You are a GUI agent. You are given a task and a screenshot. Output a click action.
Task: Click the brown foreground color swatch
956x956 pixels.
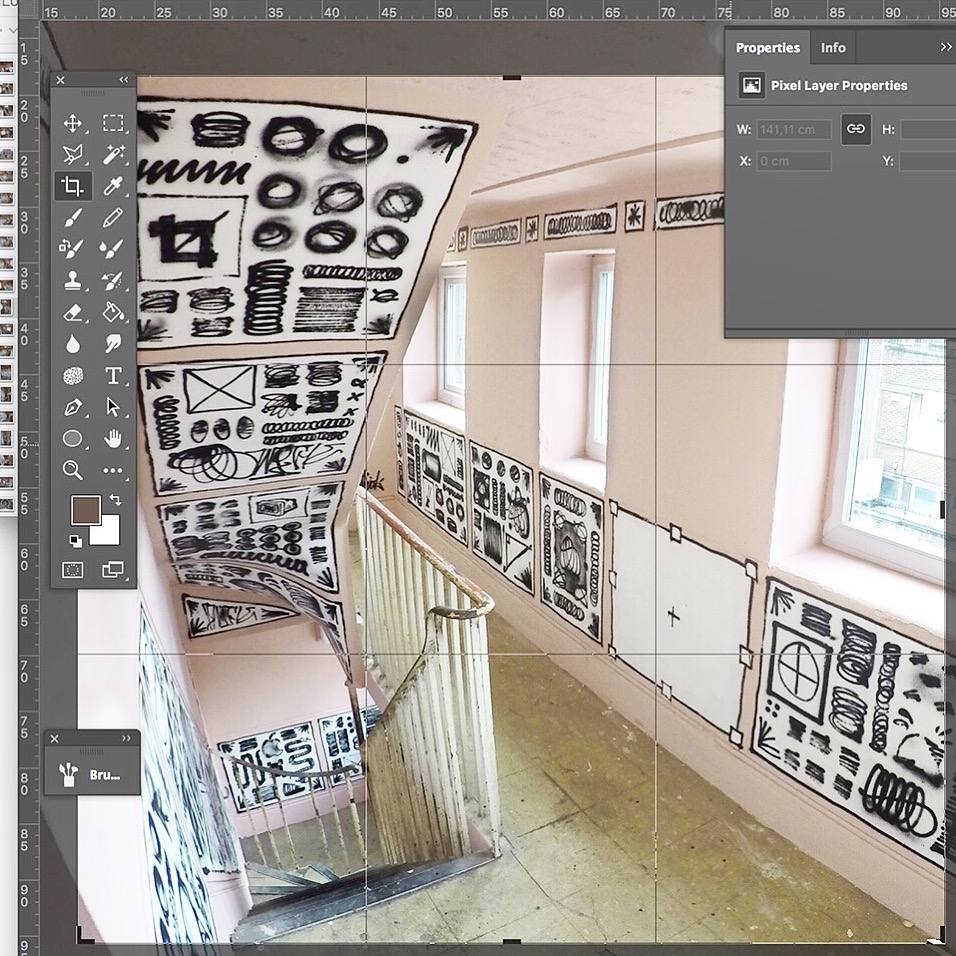click(85, 510)
